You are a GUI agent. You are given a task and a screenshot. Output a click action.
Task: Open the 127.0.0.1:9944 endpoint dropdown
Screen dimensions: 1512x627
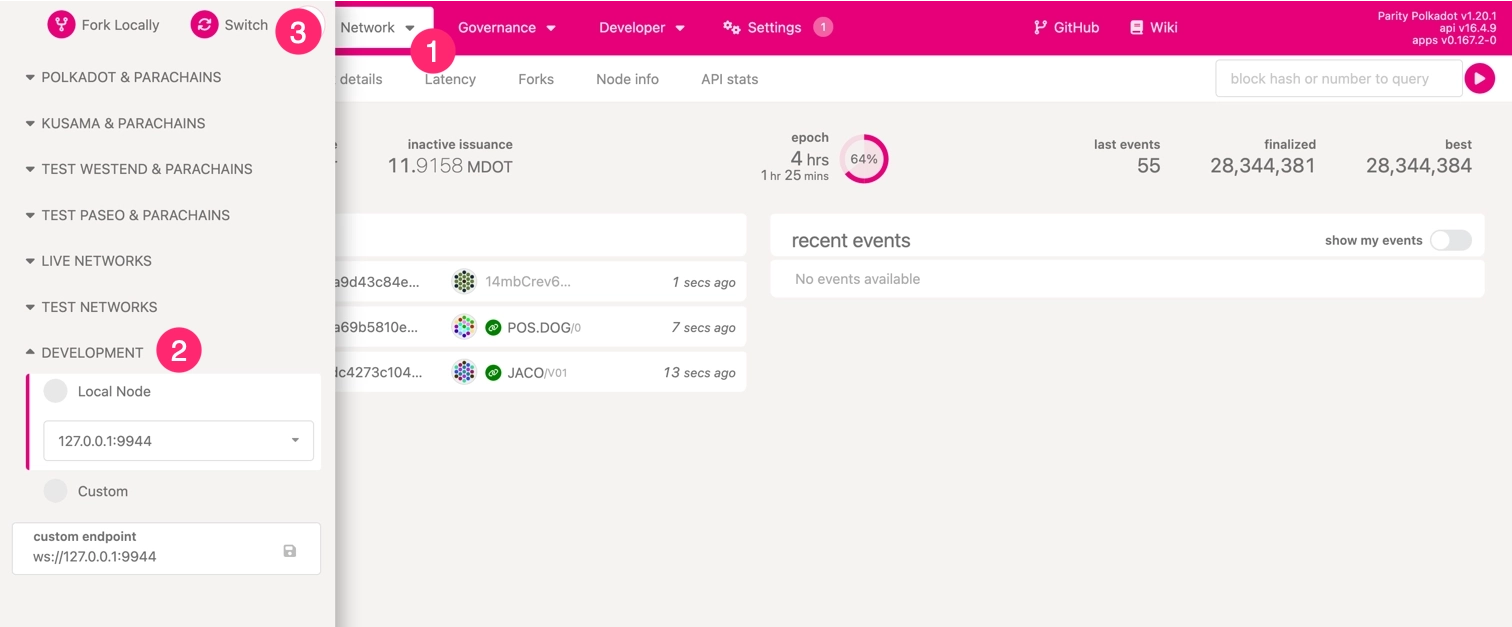tap(178, 441)
